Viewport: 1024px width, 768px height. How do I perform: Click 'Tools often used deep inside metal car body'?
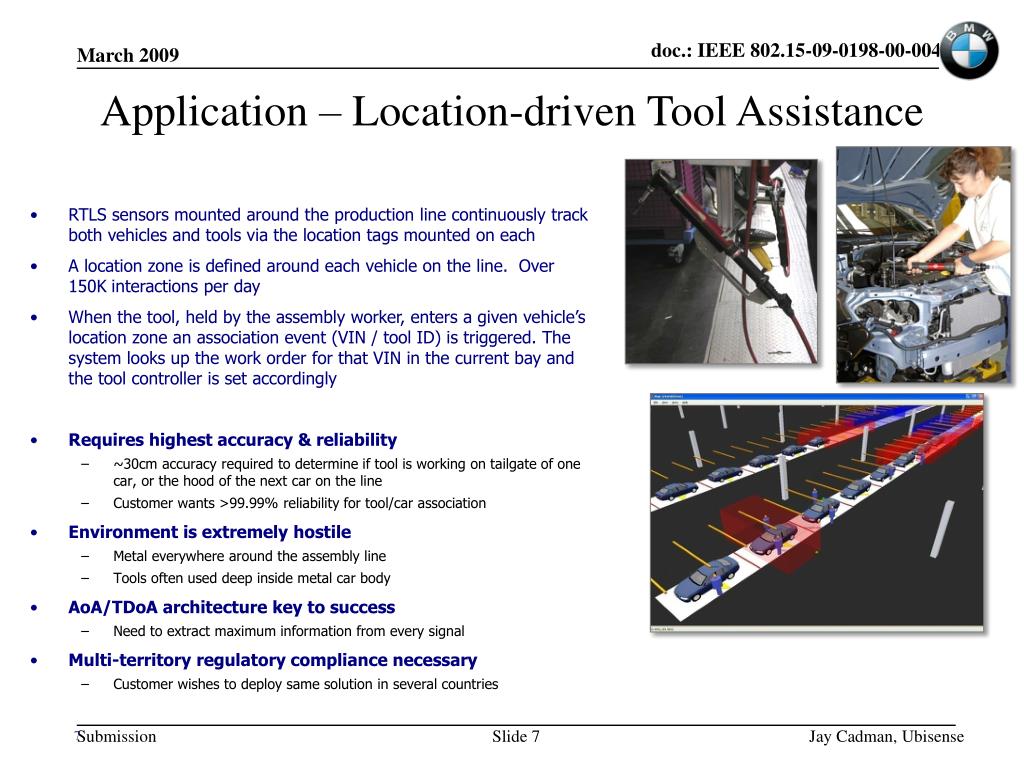click(251, 578)
